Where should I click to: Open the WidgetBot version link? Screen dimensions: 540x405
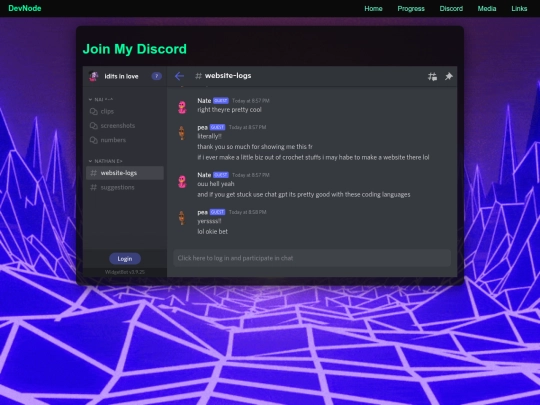pos(125,272)
